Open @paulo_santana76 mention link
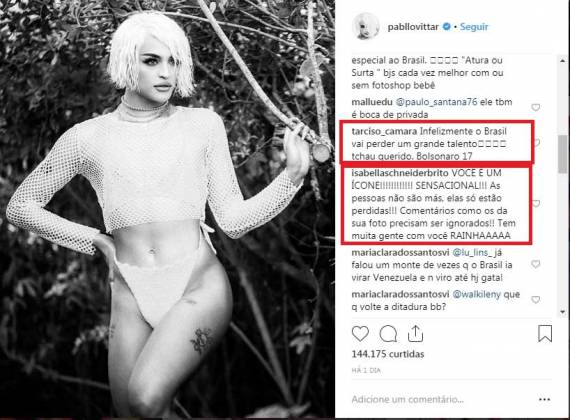 point(436,102)
